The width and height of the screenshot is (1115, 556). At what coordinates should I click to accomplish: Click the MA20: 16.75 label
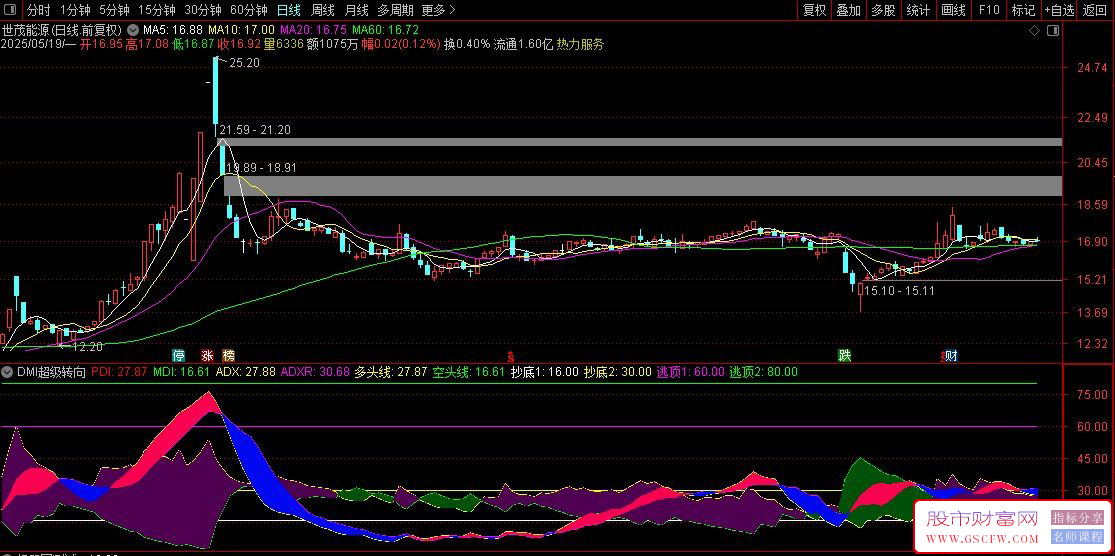pyautogui.click(x=314, y=30)
